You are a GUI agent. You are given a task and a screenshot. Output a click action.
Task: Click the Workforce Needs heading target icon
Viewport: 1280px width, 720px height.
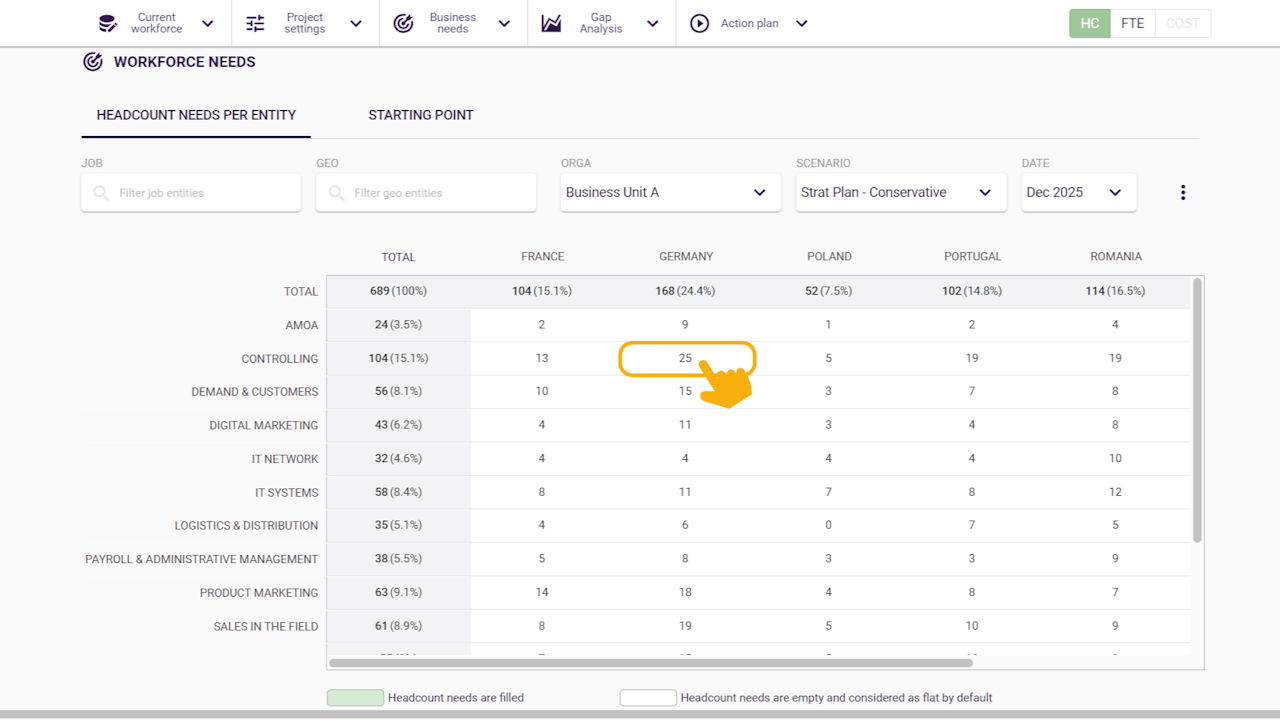pyautogui.click(x=93, y=62)
